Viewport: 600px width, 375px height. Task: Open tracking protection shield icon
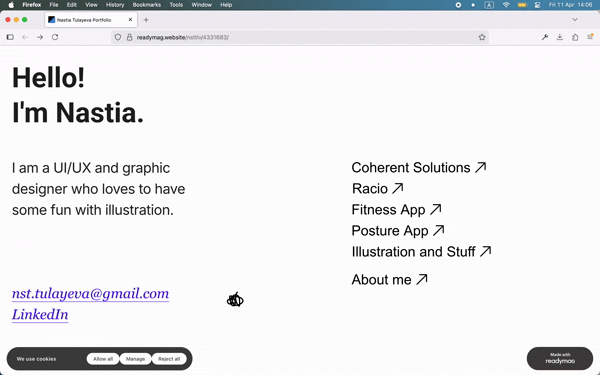118,37
